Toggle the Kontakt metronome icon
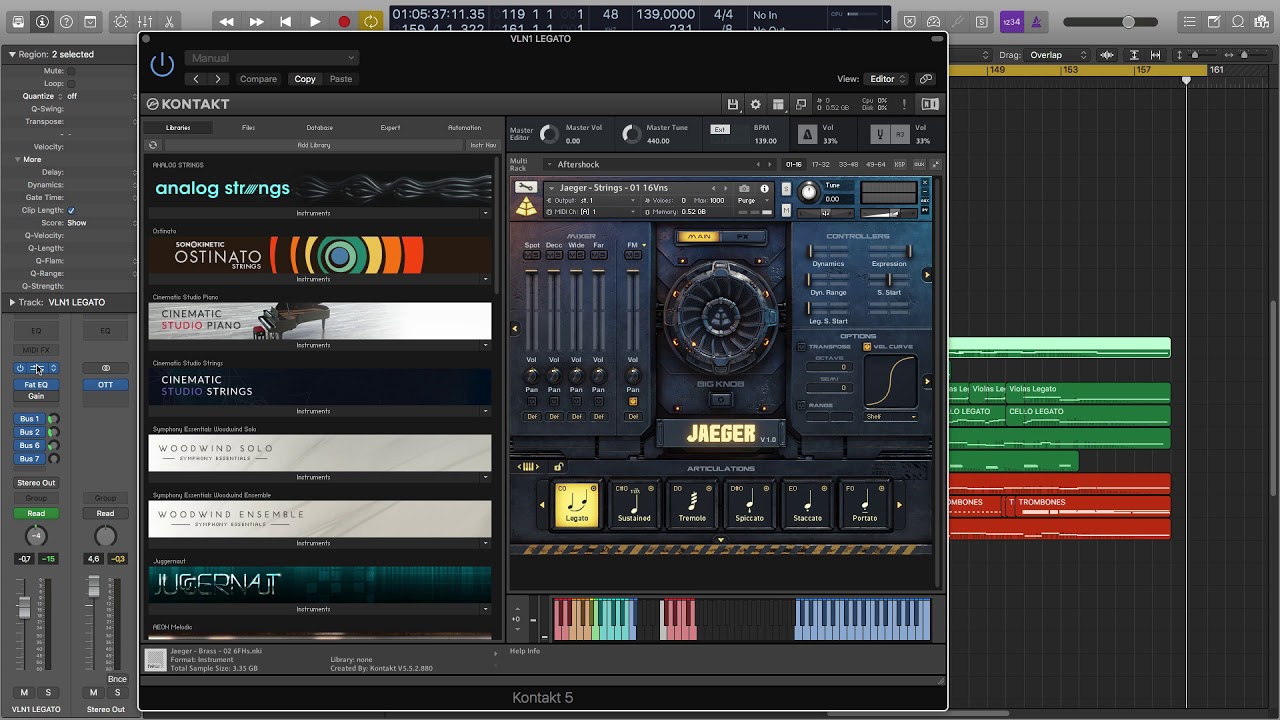This screenshot has height=720, width=1280. tap(807, 134)
